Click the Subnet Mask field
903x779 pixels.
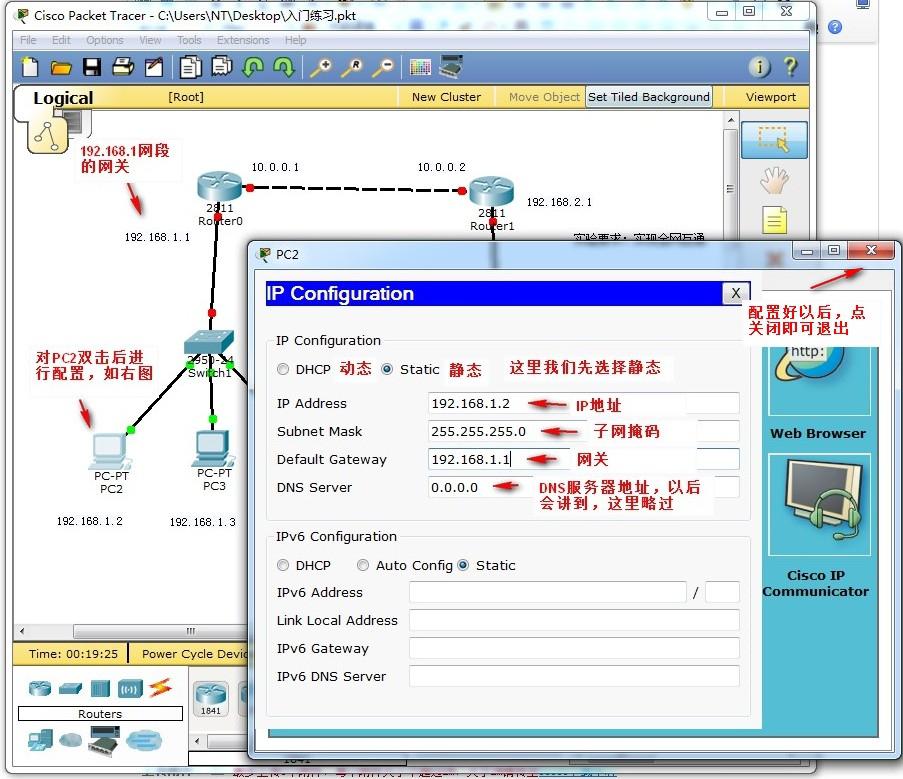[583, 431]
